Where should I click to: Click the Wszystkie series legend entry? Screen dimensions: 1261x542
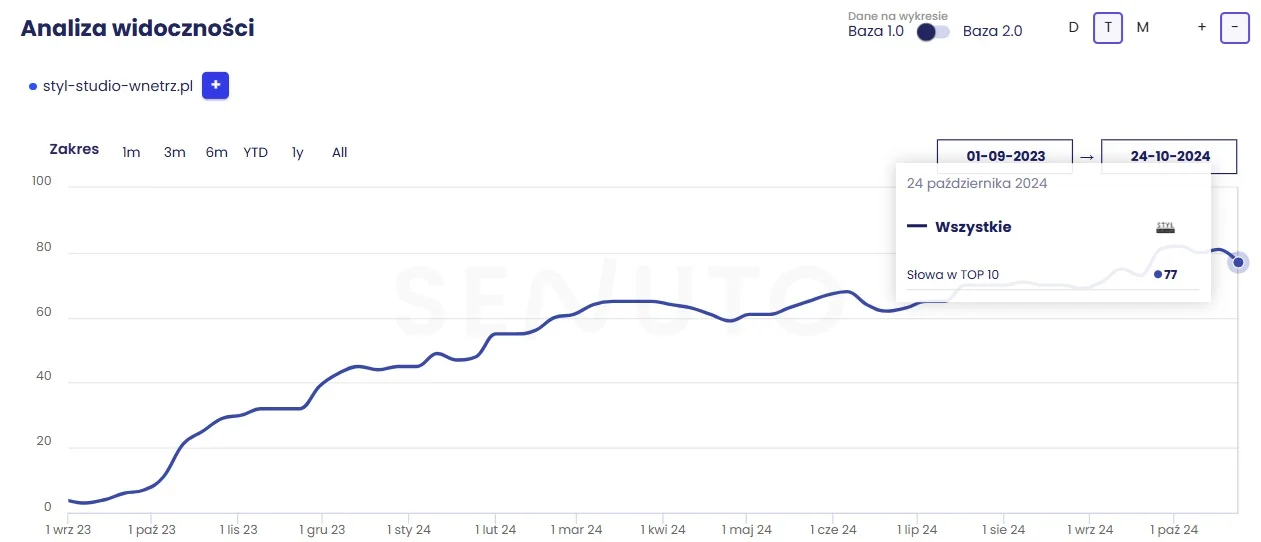972,227
